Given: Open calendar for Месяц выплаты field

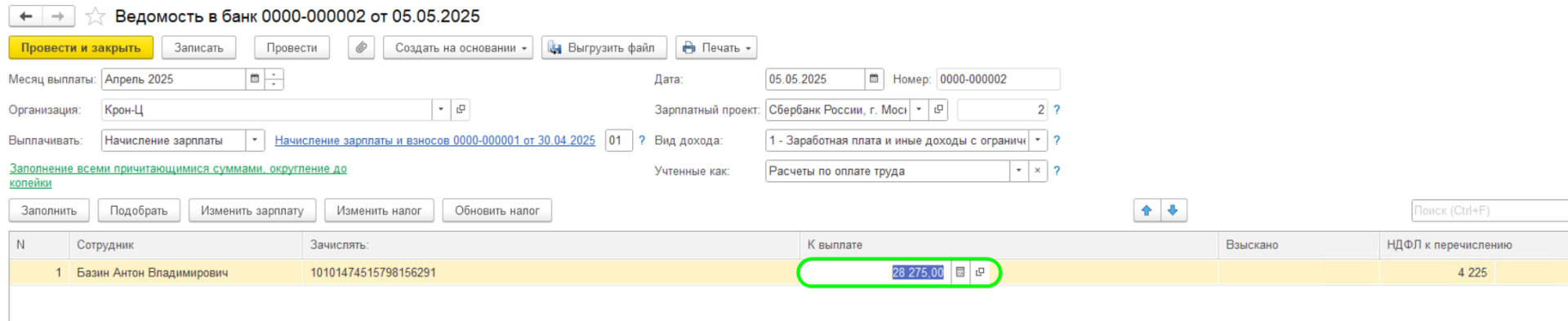Looking at the screenshot, I should pos(255,79).
